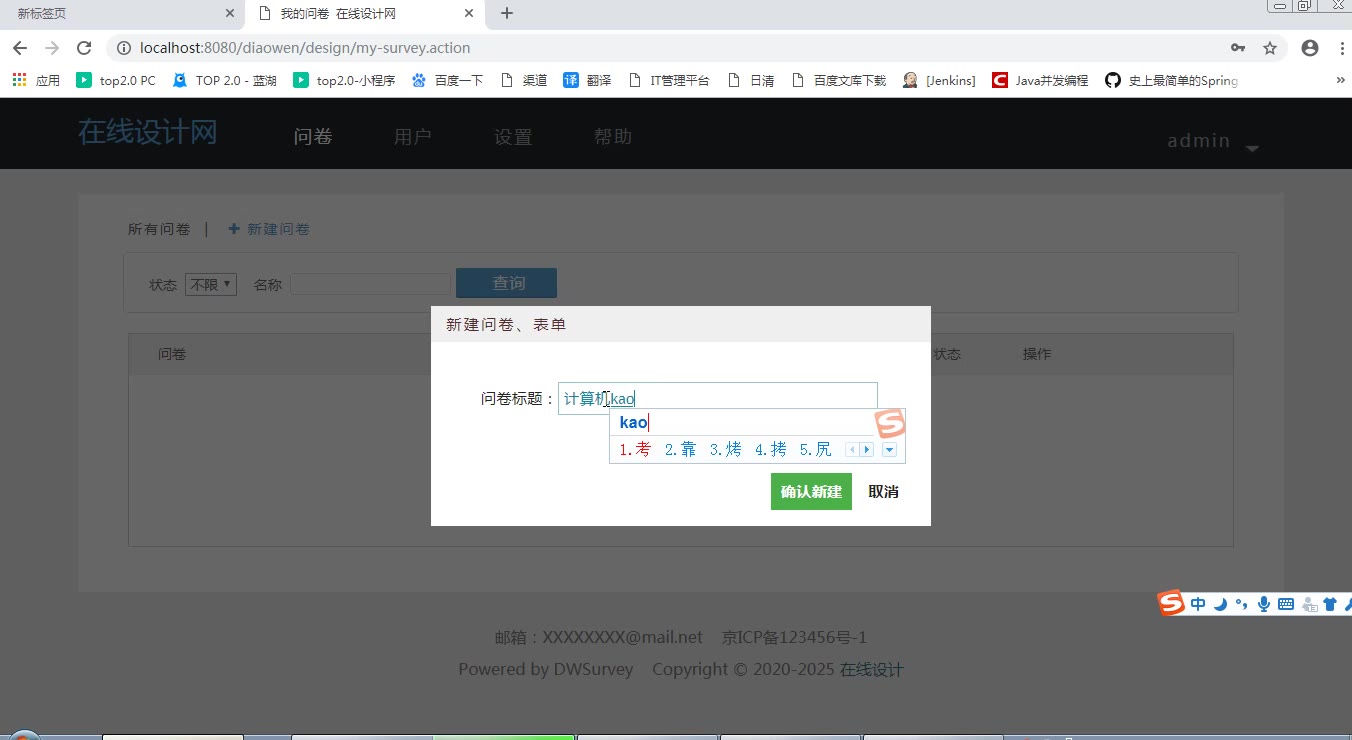Open the Chrome three-dot menu
The height and width of the screenshot is (740, 1352).
[1340, 48]
